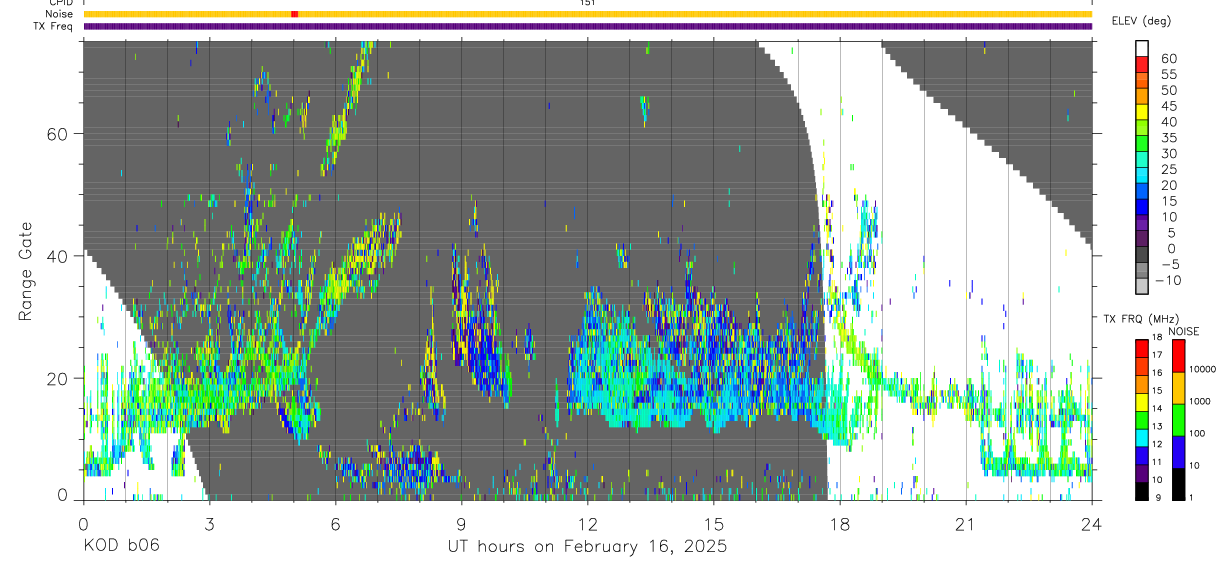1228x567 pixels.
Task: Click the light gray bottom segment of ELEV colorbar
Action: (x=1142, y=286)
